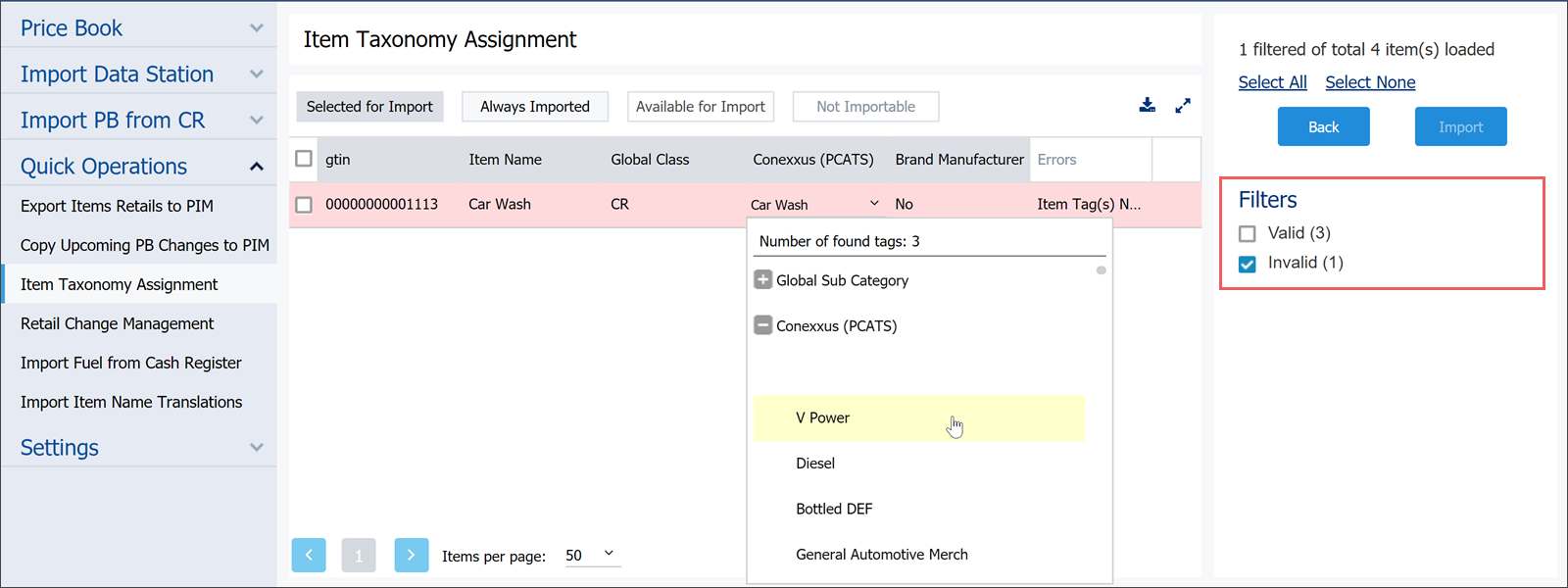Open the Conexxus dropdown showing Car Wash
The image size is (1568, 588).
pos(815,205)
